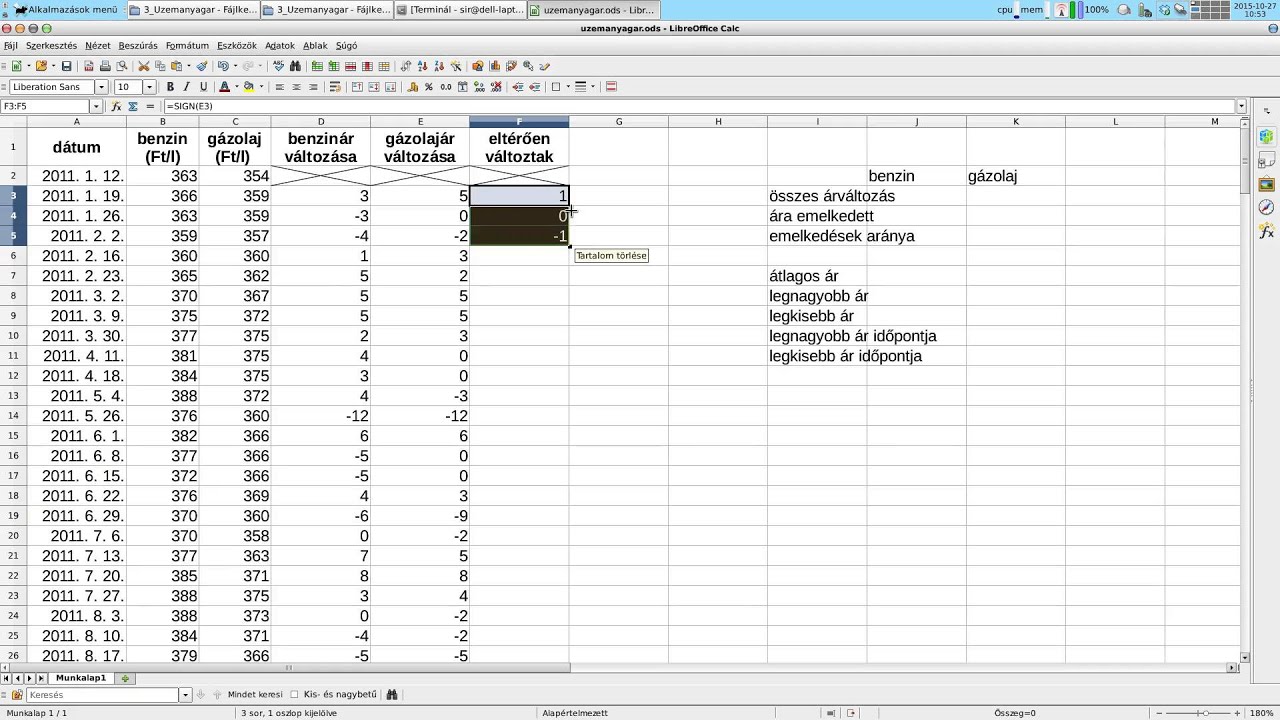Click the Undo arrow icon
Image resolution: width=1280 pixels, height=720 pixels.
pyautogui.click(x=223, y=66)
